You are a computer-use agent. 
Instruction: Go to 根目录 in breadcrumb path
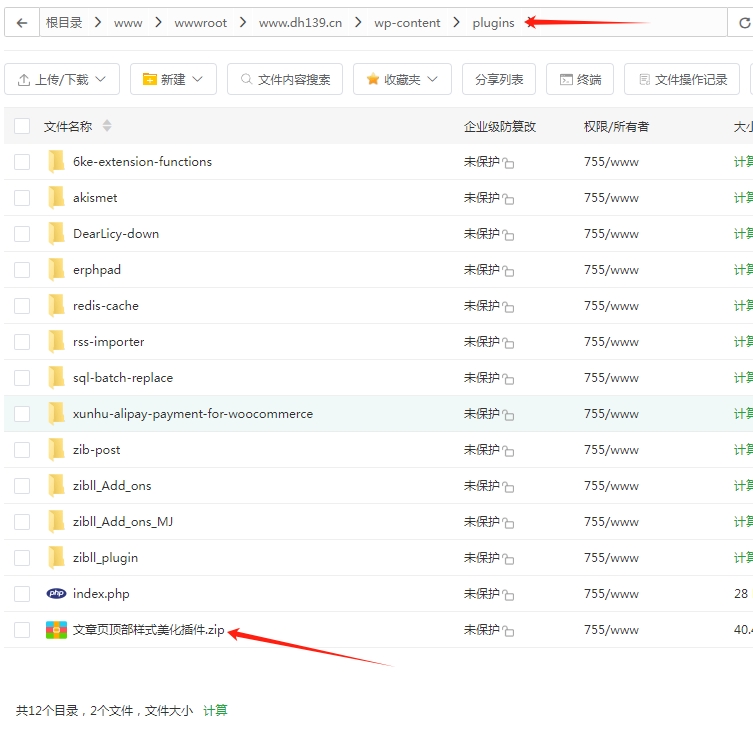[64, 23]
